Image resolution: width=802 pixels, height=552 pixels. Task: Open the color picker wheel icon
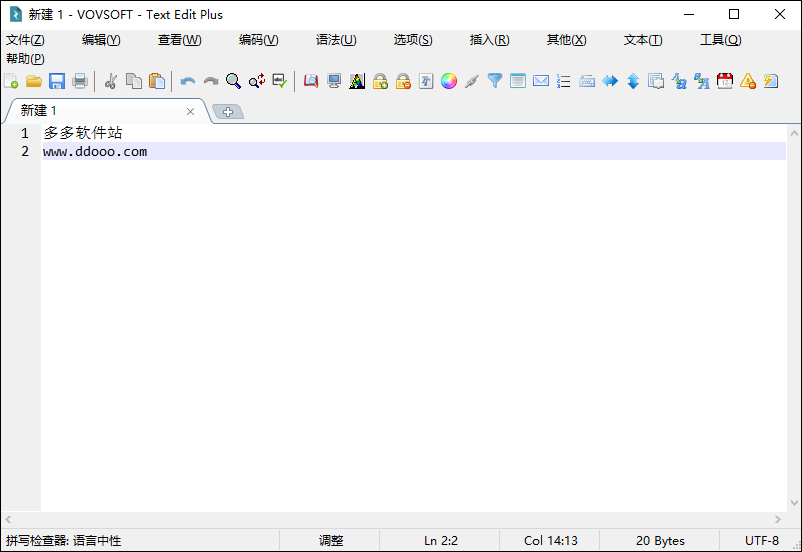tap(449, 81)
